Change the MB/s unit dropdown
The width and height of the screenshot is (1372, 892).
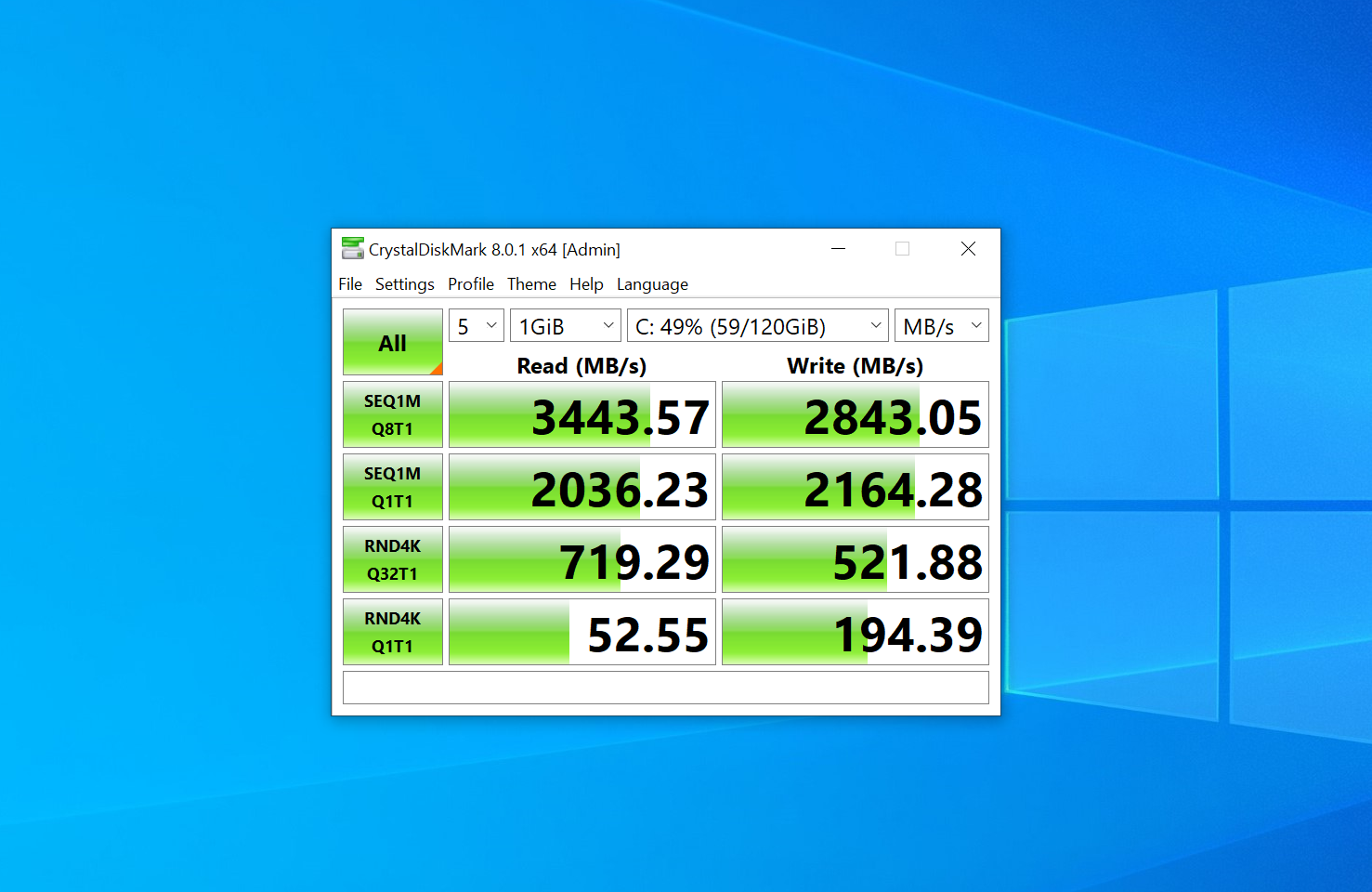(x=941, y=326)
